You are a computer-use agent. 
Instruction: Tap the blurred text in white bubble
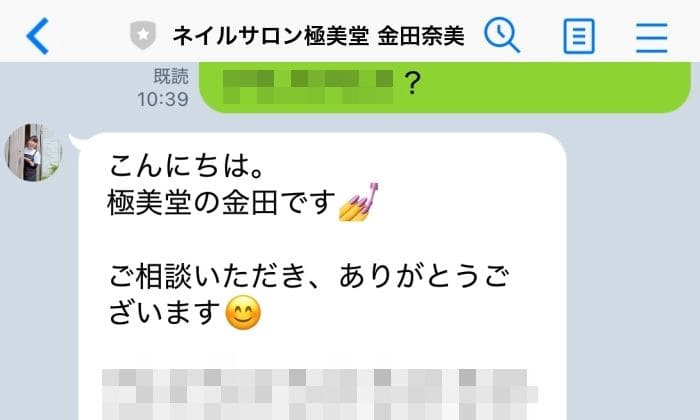coord(319,394)
